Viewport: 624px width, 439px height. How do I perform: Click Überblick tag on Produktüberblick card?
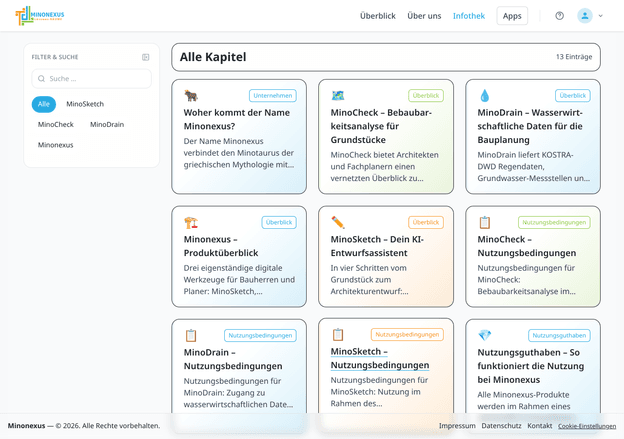pyautogui.click(x=279, y=222)
